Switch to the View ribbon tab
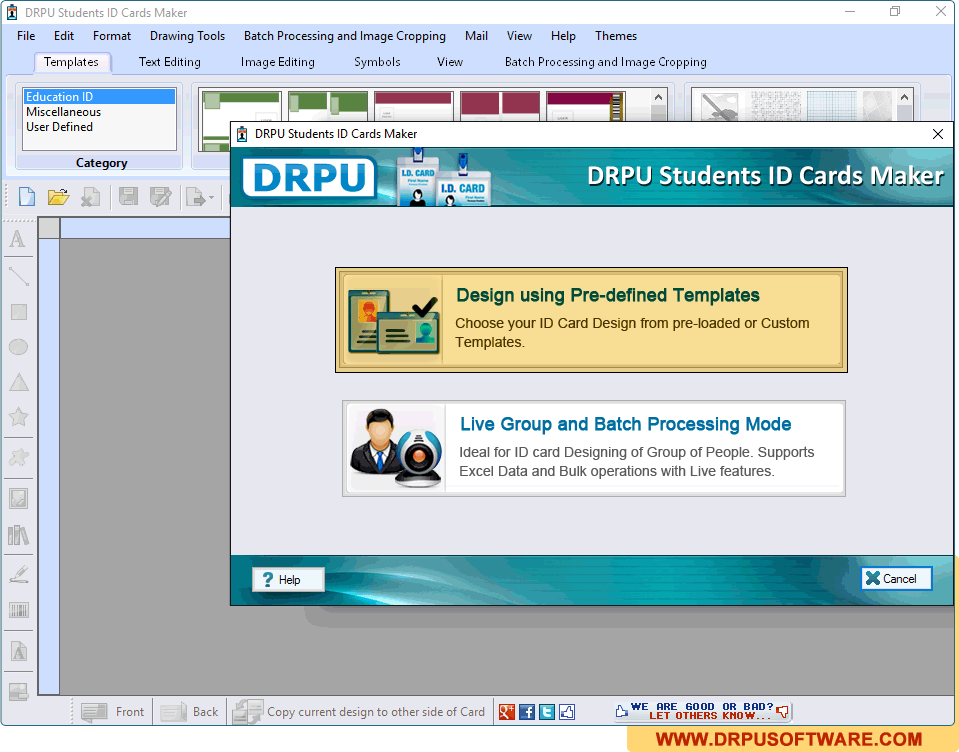Image resolution: width=959 pixels, height=752 pixels. (x=450, y=62)
